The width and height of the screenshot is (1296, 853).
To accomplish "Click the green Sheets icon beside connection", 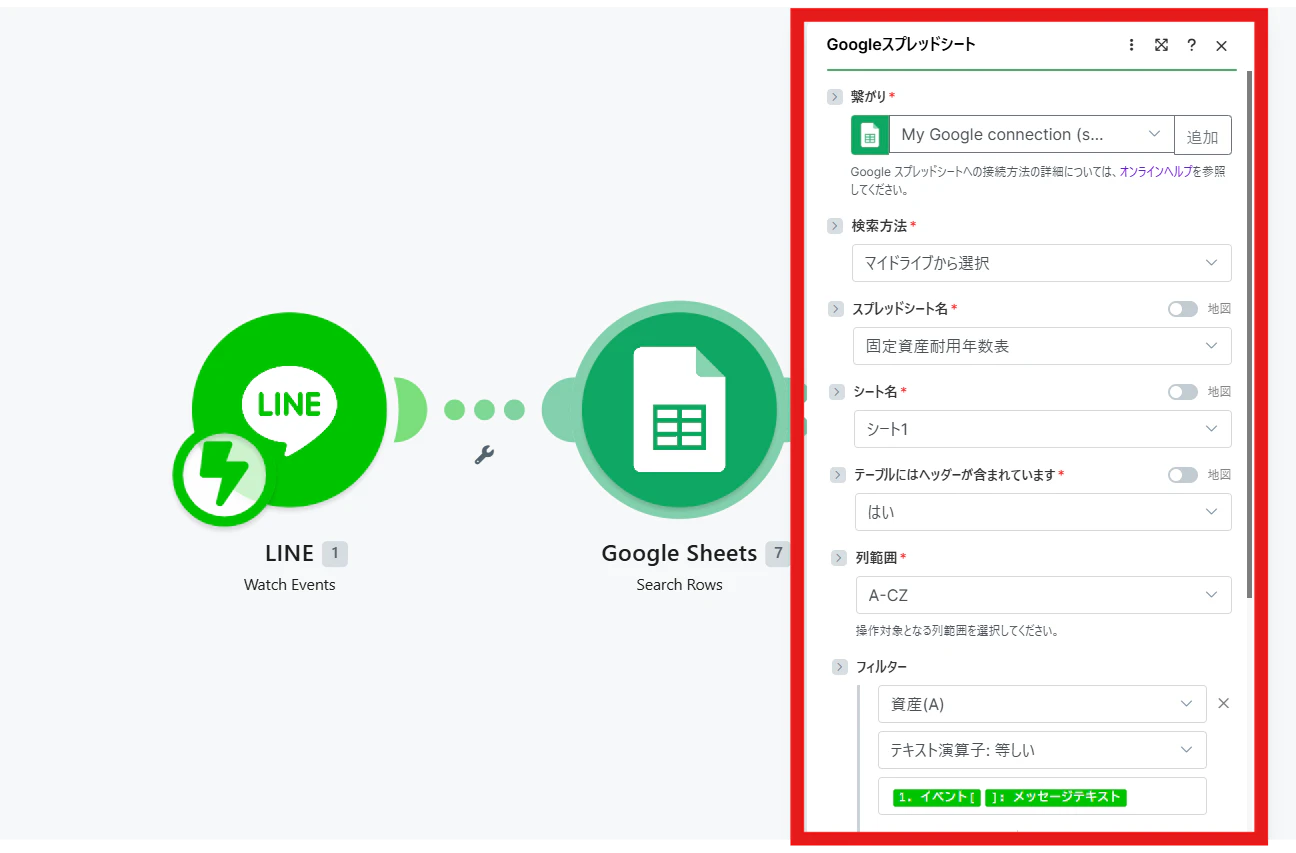I will (x=870, y=135).
